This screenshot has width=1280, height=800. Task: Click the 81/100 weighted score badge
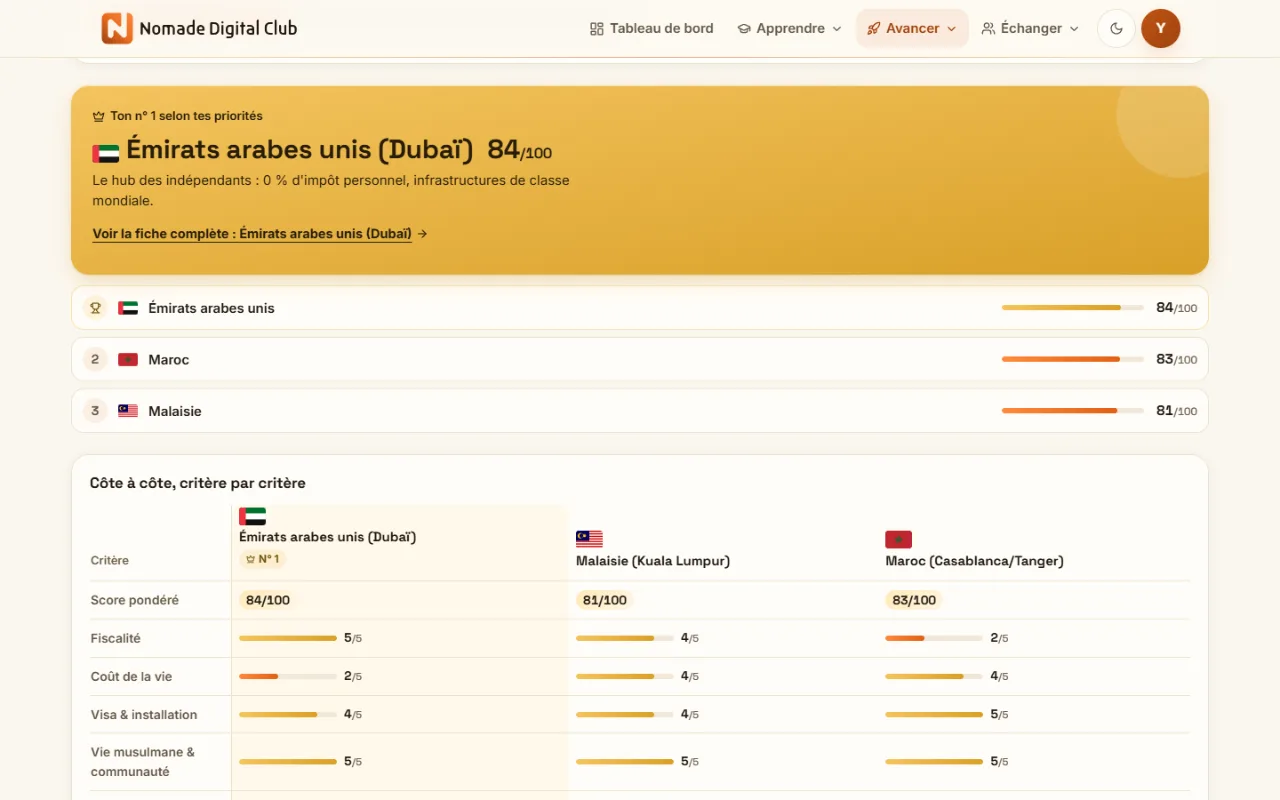pyautogui.click(x=604, y=600)
